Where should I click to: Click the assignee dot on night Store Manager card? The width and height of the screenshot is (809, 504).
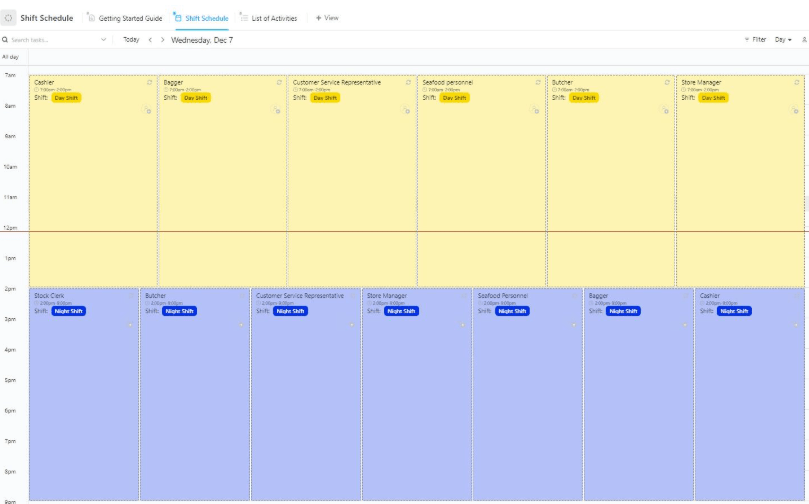tap(463, 325)
